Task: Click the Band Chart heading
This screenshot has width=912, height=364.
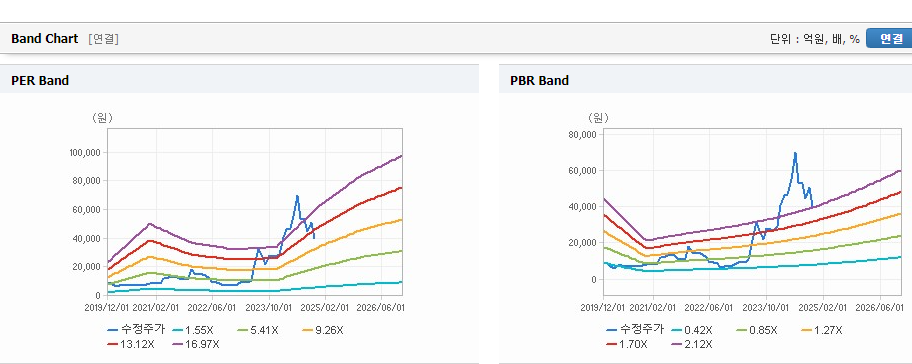Action: (44, 38)
